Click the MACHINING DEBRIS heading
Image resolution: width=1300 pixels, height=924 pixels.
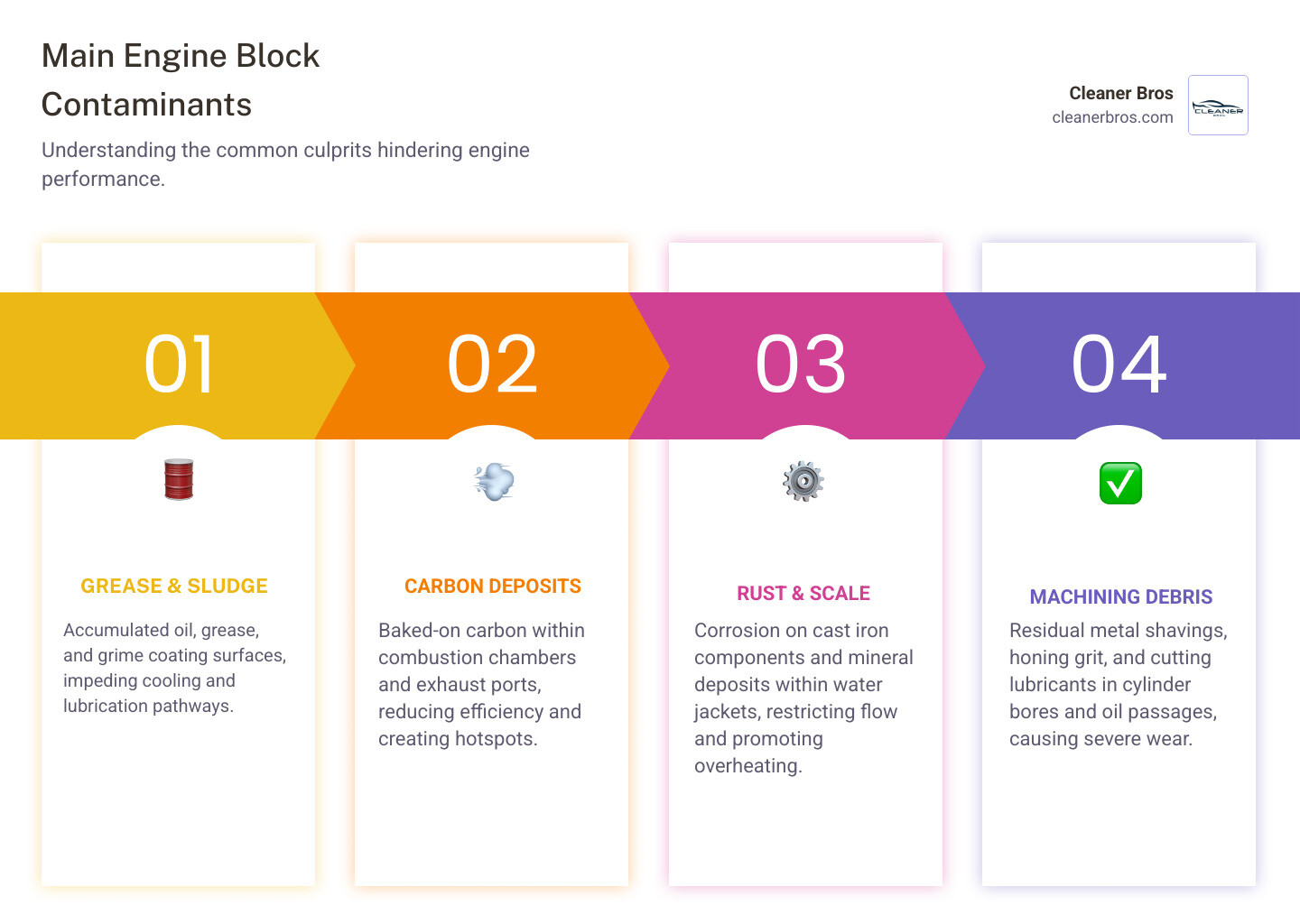tap(1121, 597)
